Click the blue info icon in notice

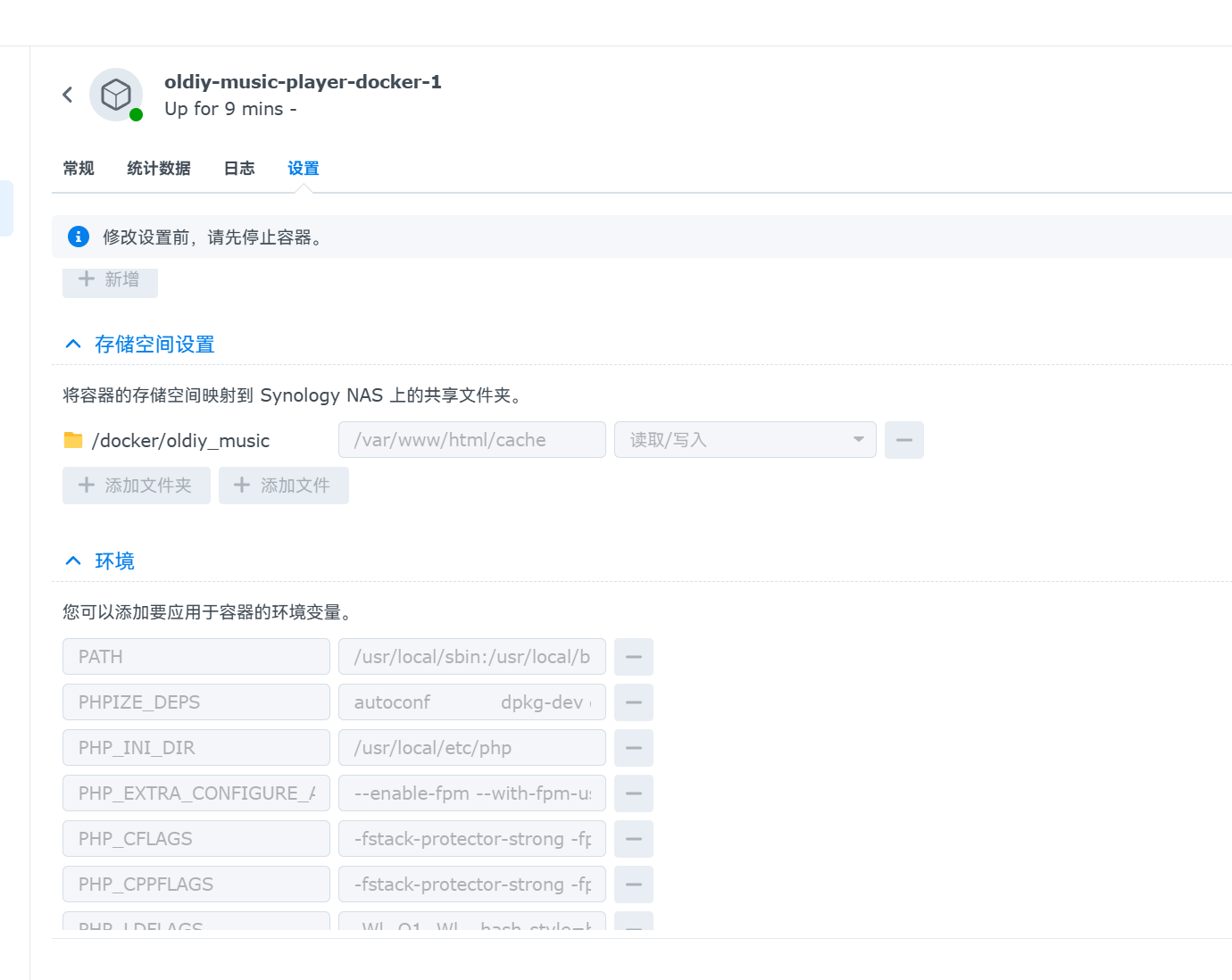(x=79, y=237)
